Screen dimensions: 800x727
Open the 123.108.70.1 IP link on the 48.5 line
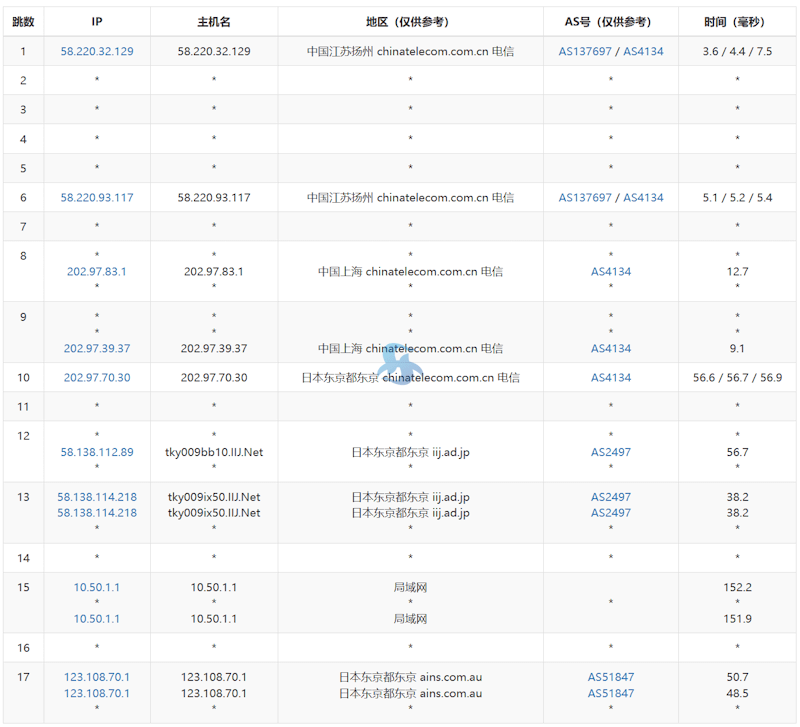(97, 694)
